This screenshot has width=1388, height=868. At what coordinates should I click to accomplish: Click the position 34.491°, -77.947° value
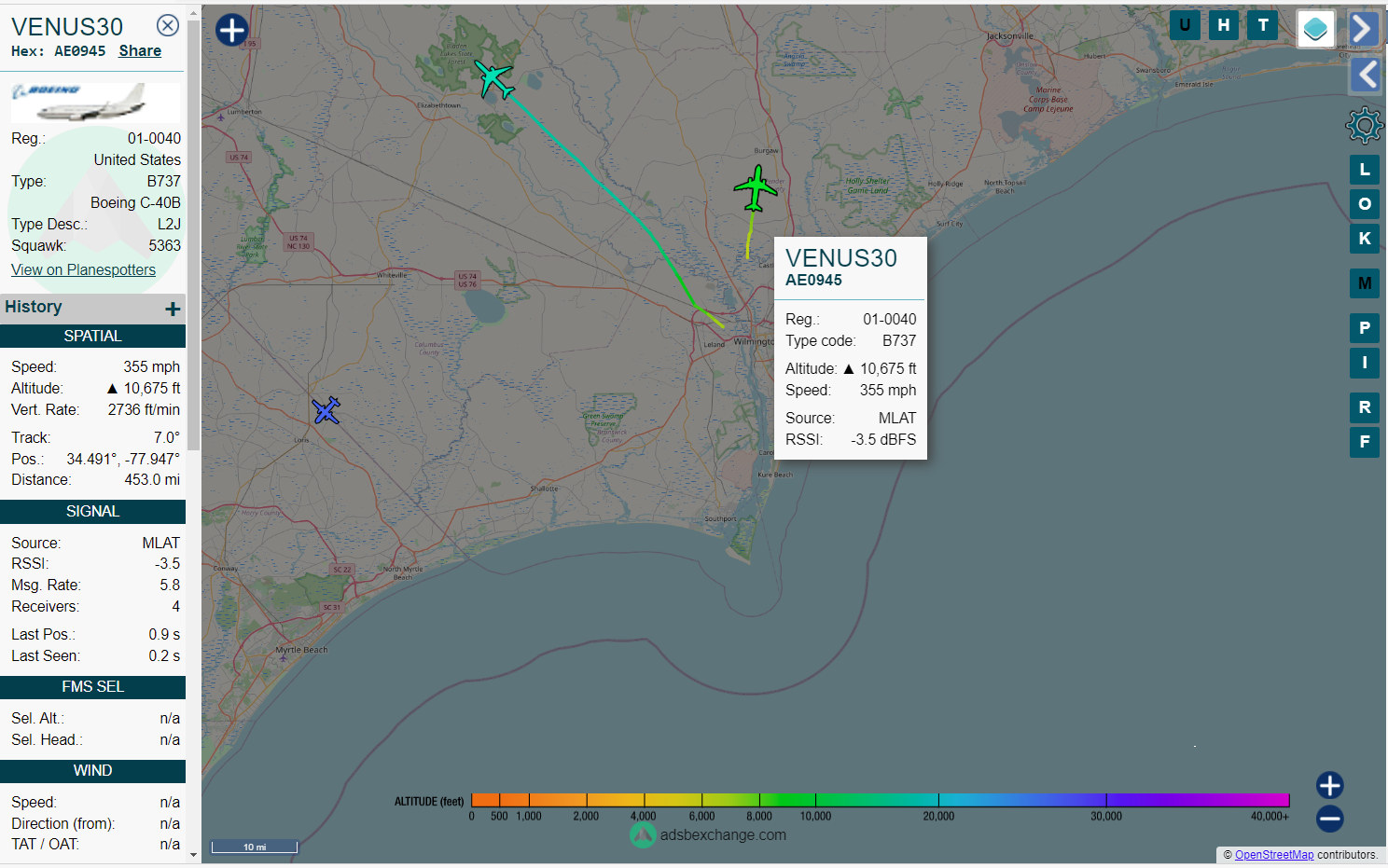123,460
